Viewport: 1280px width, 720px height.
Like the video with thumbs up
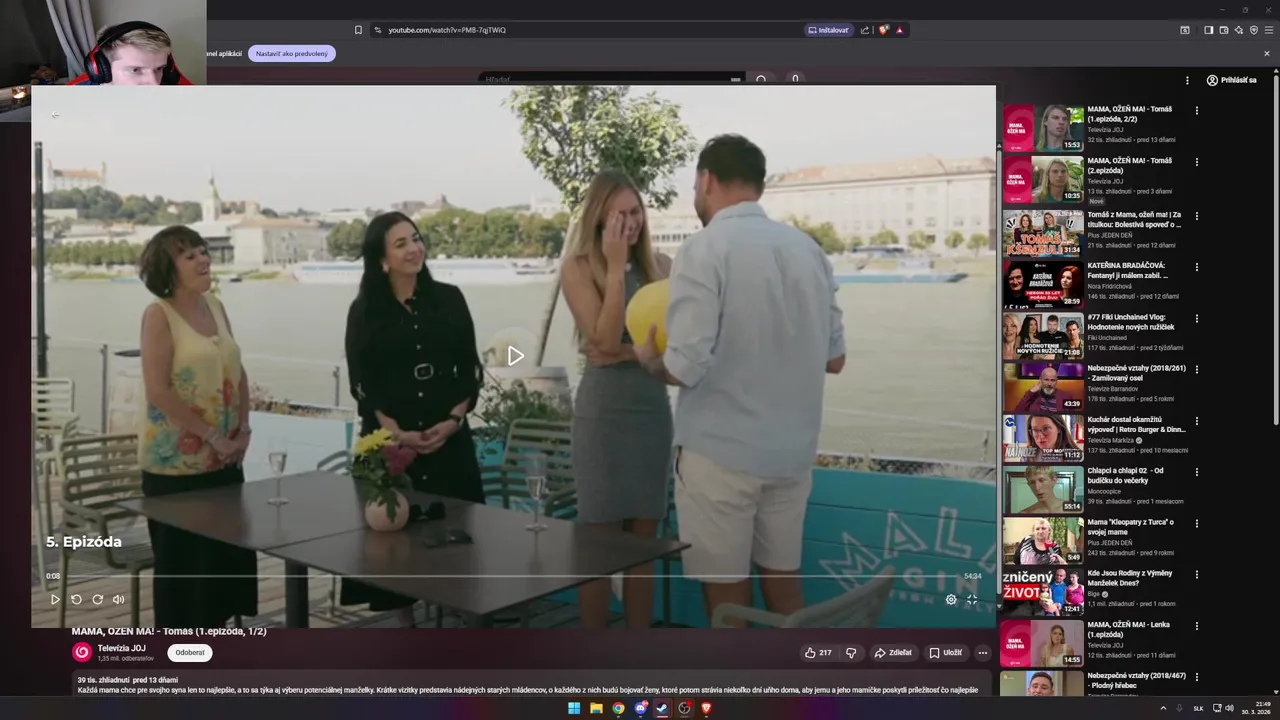tap(818, 653)
